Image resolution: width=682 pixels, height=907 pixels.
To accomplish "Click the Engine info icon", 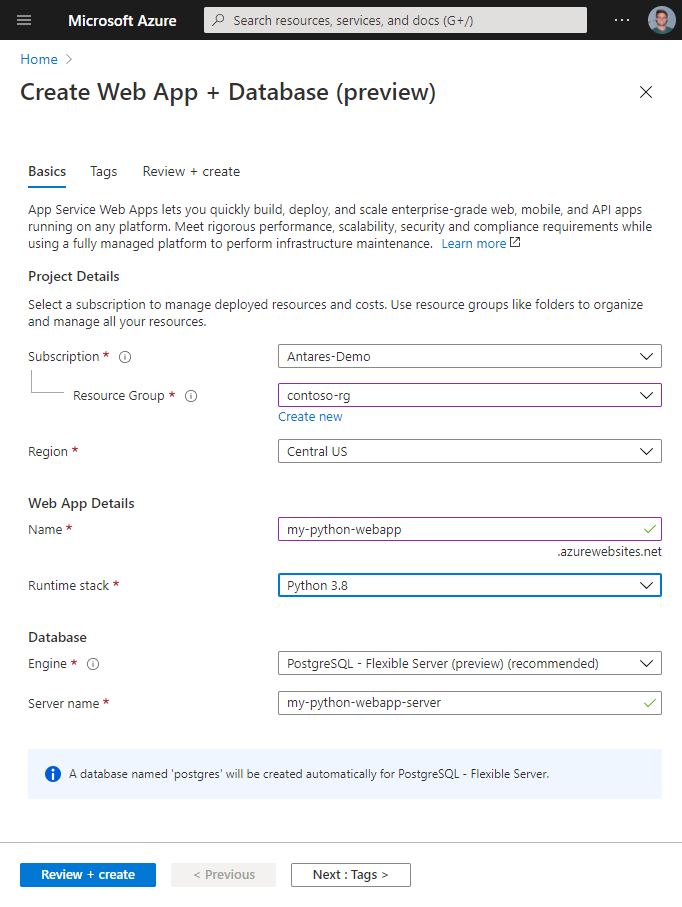I will pyautogui.click(x=93, y=664).
